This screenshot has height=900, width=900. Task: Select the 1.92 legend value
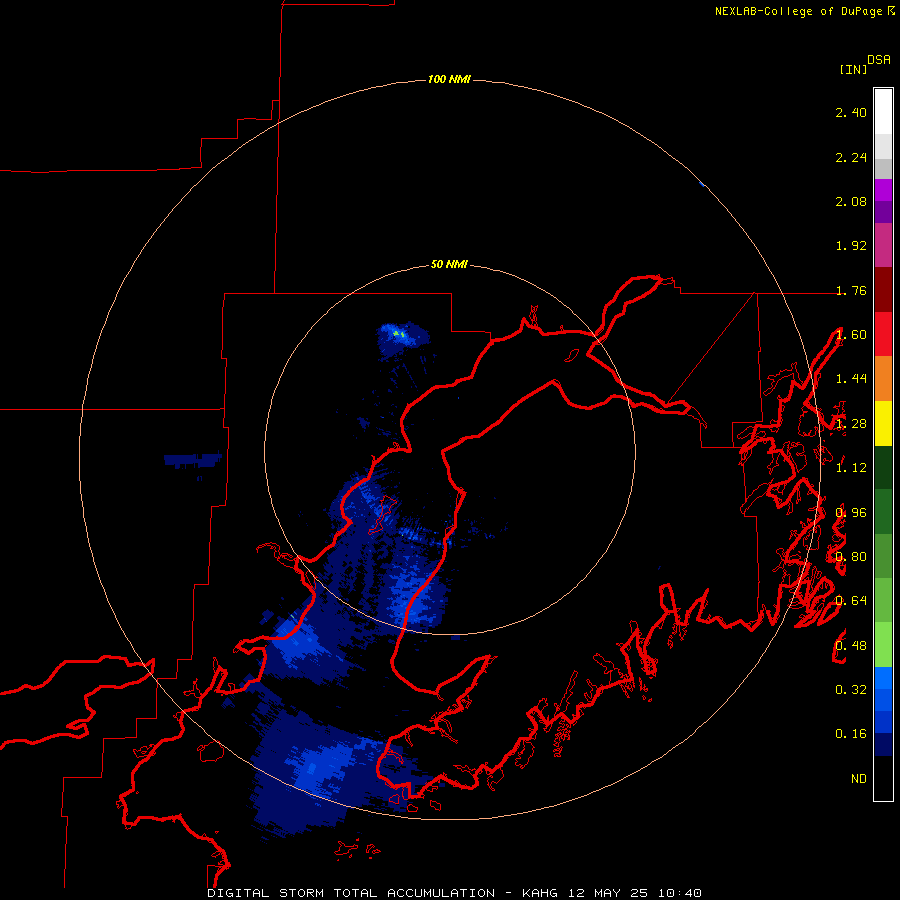851,246
